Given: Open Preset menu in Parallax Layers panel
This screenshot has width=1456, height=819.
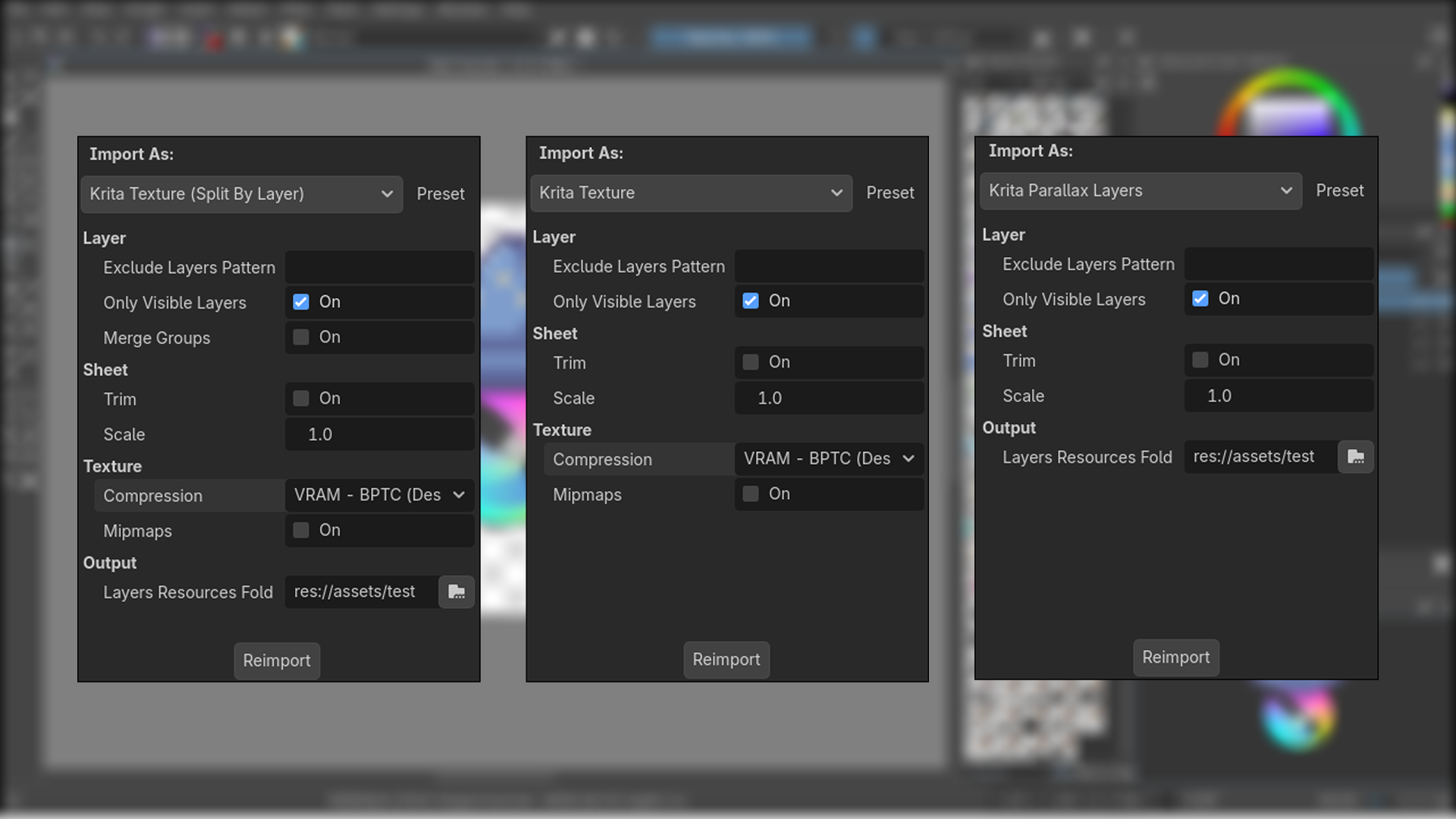Looking at the screenshot, I should 1340,190.
